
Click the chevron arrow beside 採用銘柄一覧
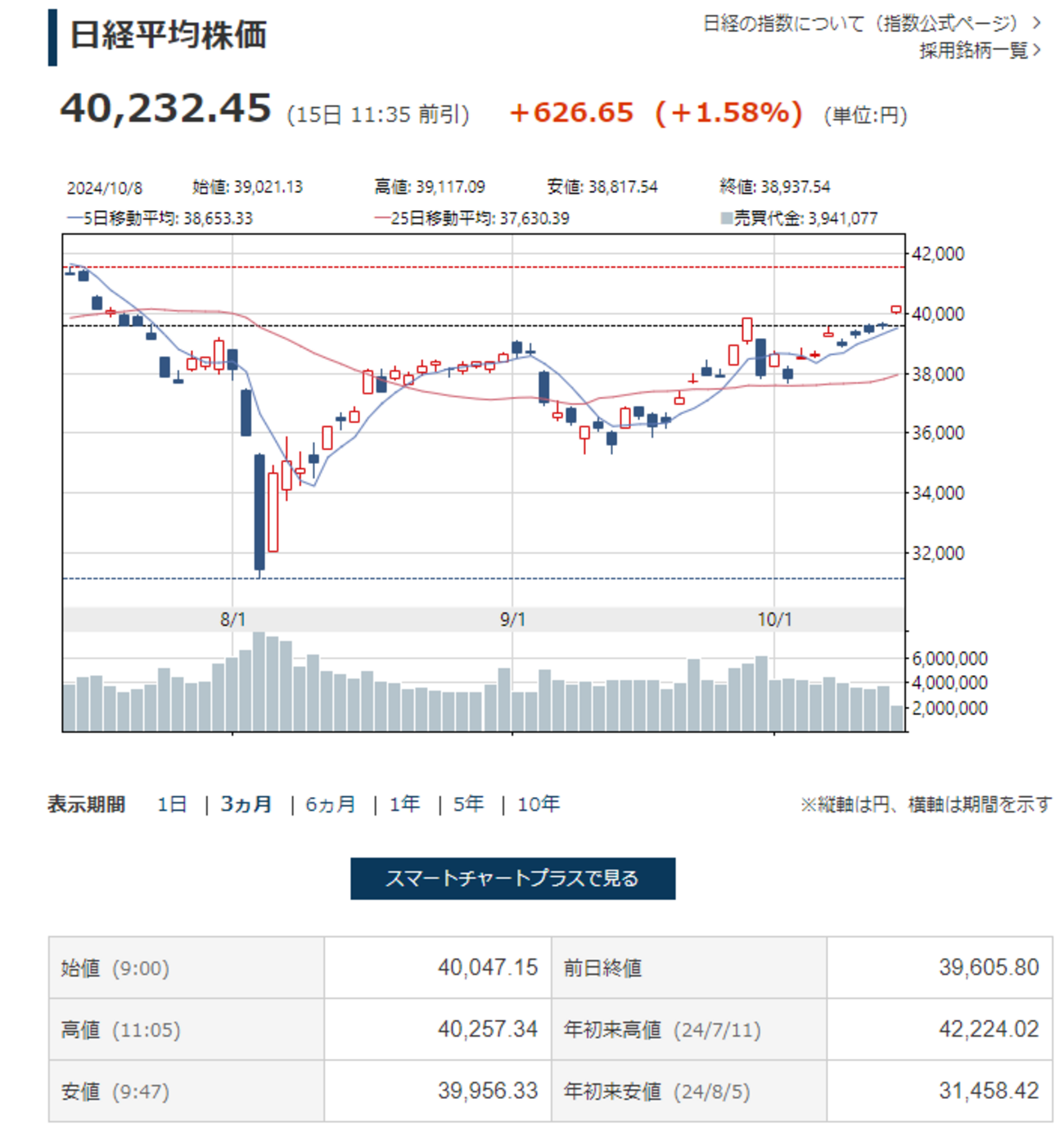pos(1038,51)
